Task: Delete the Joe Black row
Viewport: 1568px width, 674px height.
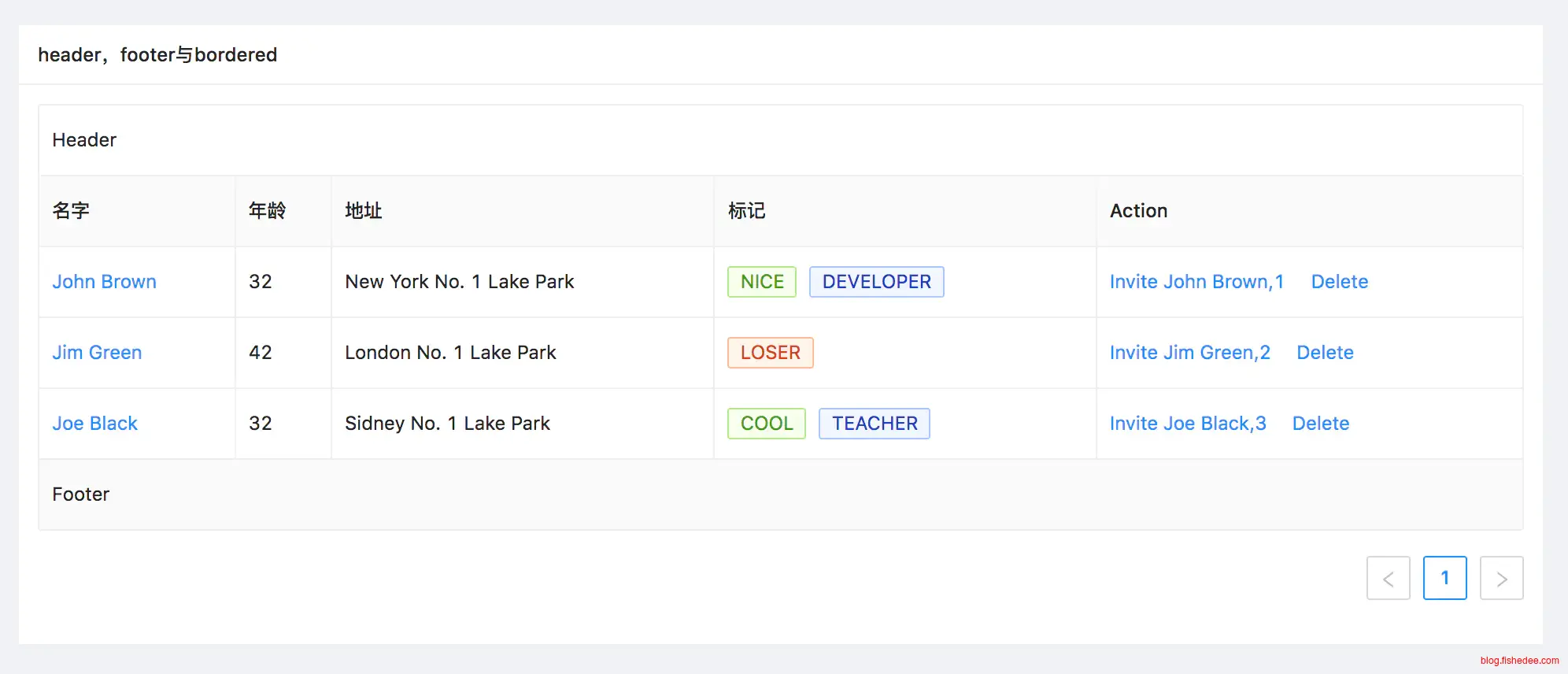Action: coord(1320,424)
